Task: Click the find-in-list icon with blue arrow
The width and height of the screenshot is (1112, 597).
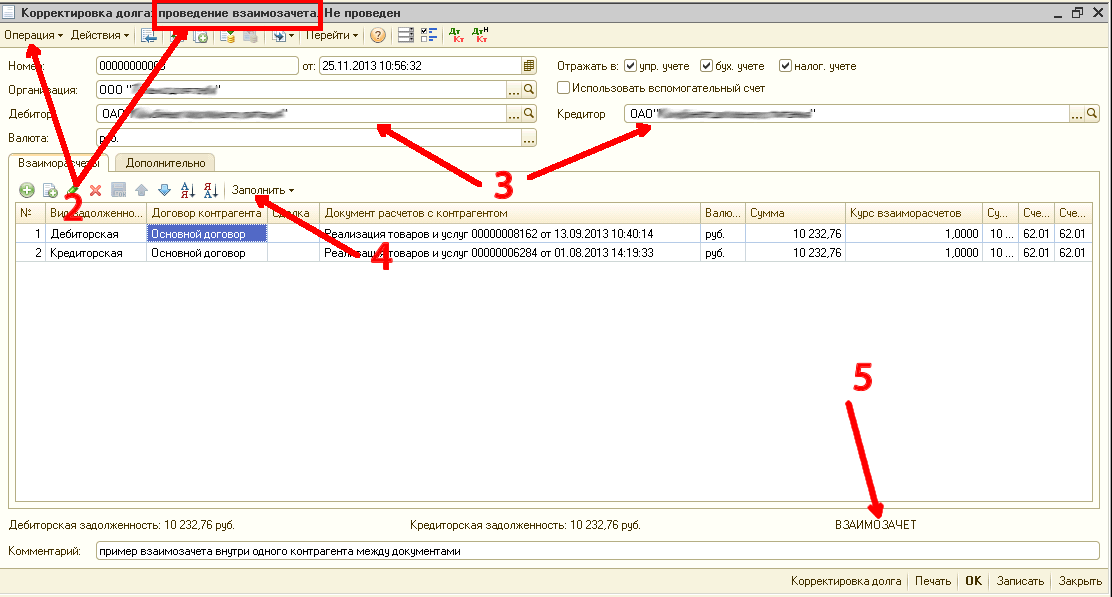Action: [149, 35]
